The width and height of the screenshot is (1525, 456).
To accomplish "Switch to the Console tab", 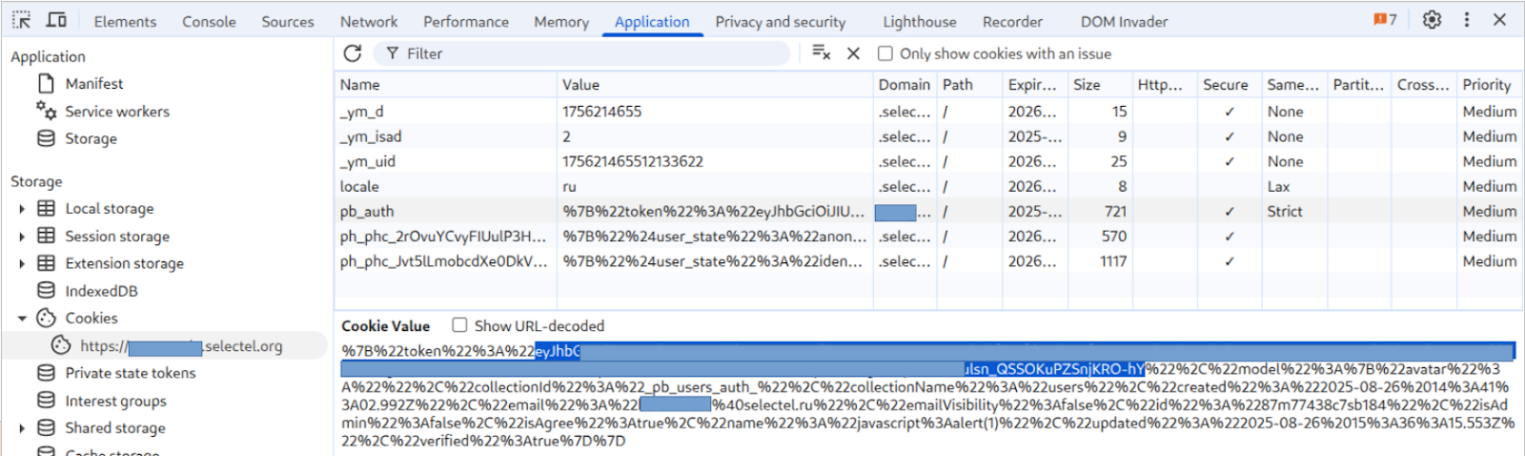I will point(209,21).
